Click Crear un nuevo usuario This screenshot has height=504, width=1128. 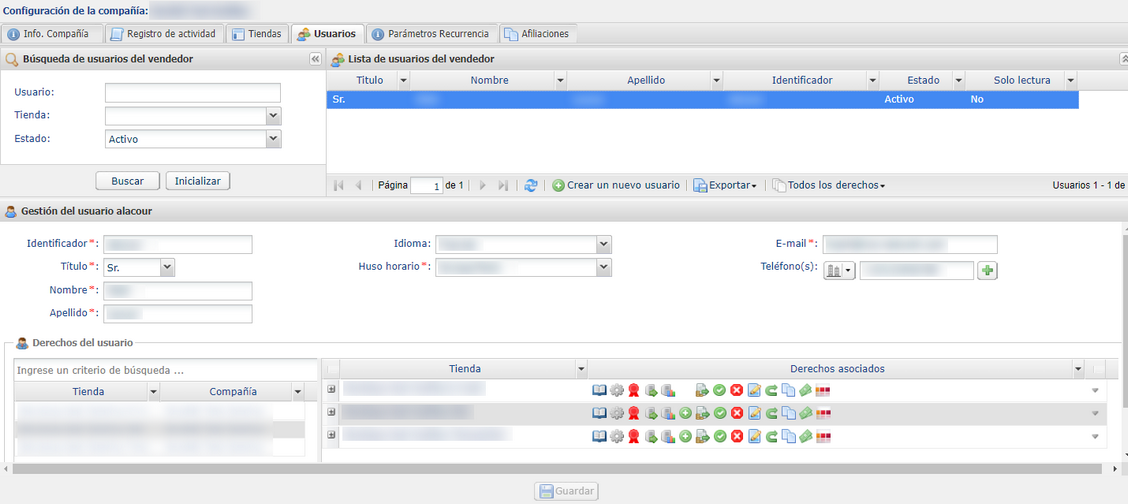616,185
